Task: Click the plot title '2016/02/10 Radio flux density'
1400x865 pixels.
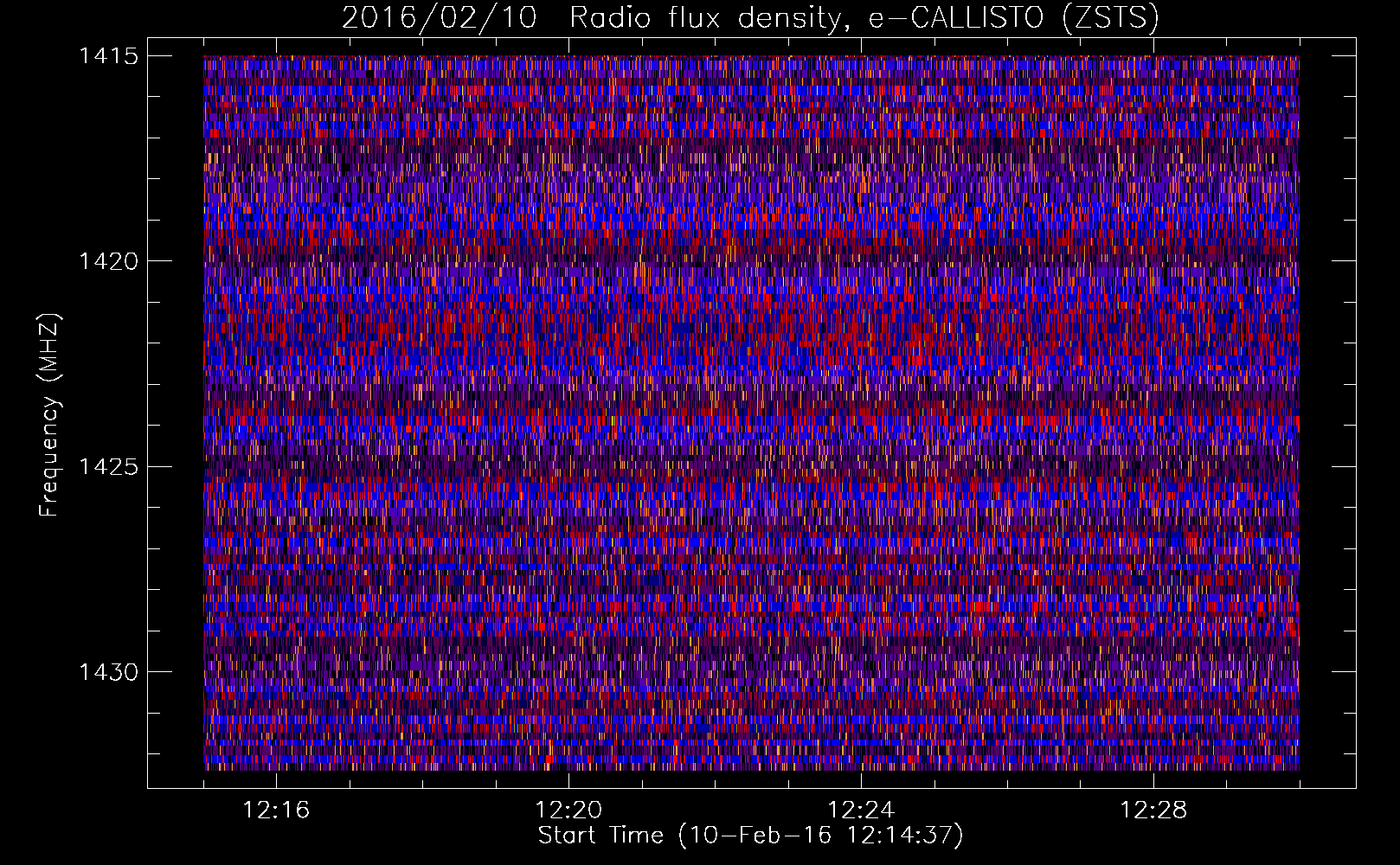Action: coord(750,18)
